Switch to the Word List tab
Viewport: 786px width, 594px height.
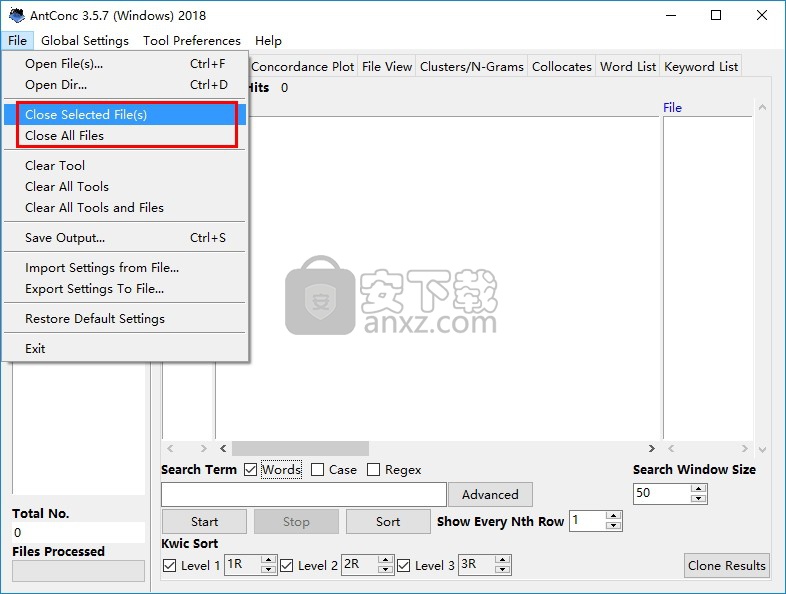628,67
